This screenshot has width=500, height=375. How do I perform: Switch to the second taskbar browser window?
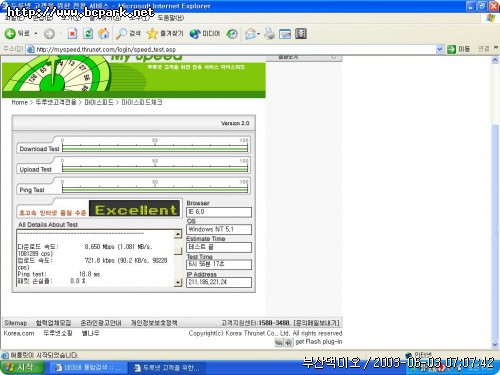click(167, 368)
